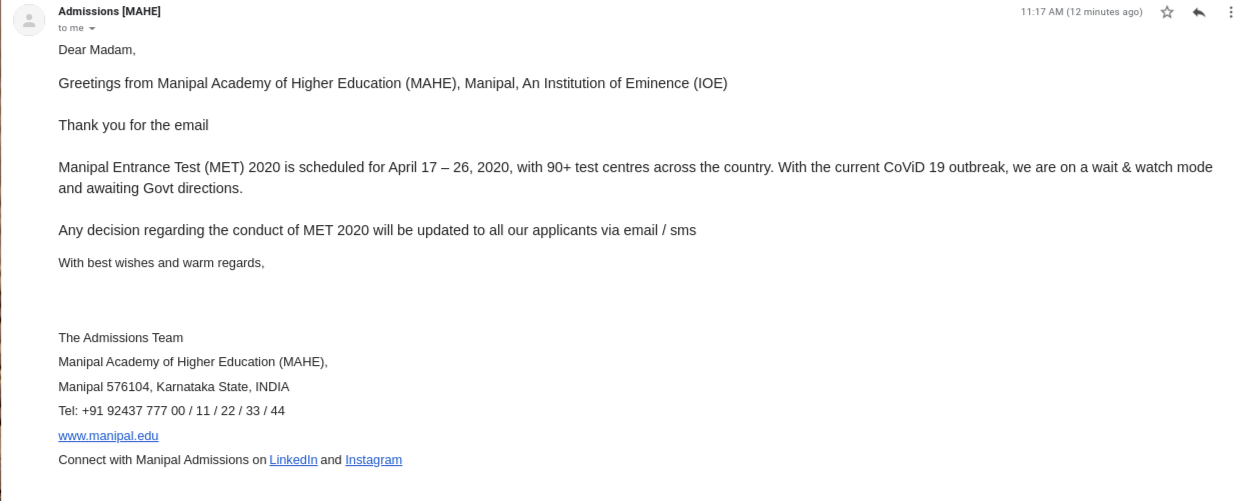The image size is (1249, 501).
Task: Click the 11:17 AM timestamp
Action: pyautogui.click(x=1081, y=12)
